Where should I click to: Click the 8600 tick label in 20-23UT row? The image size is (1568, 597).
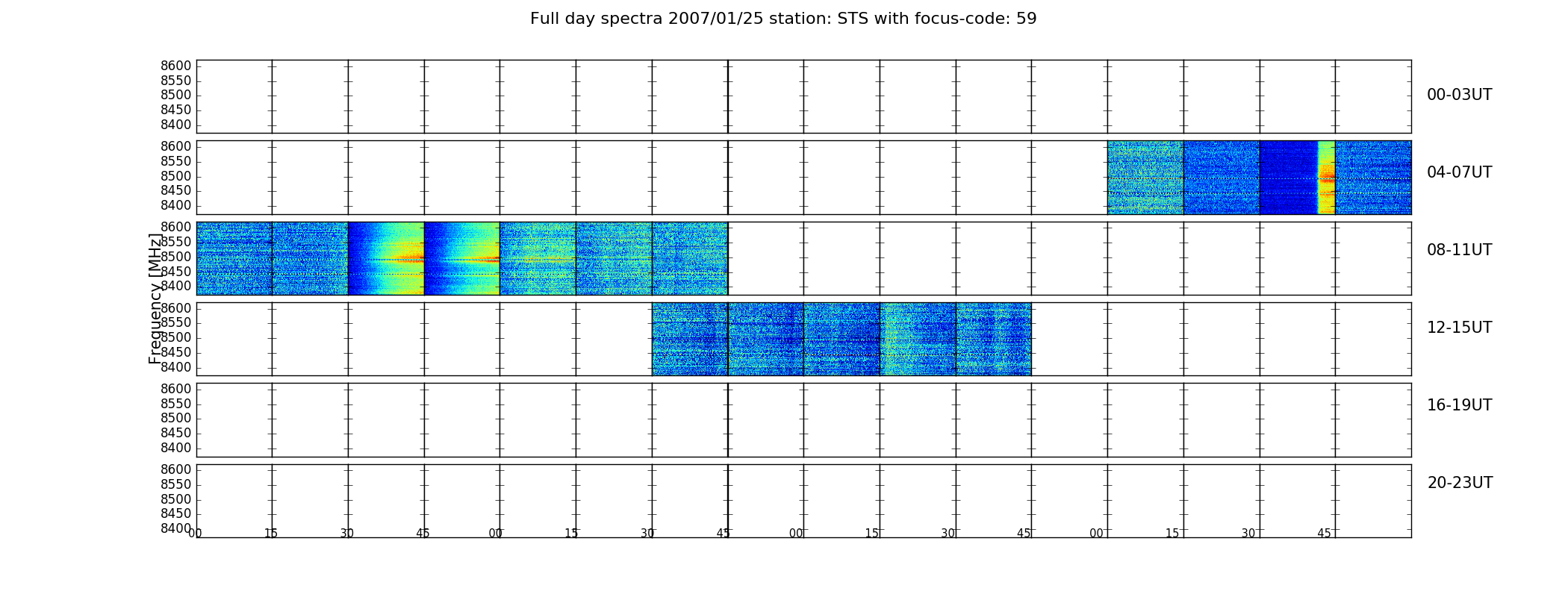[176, 469]
